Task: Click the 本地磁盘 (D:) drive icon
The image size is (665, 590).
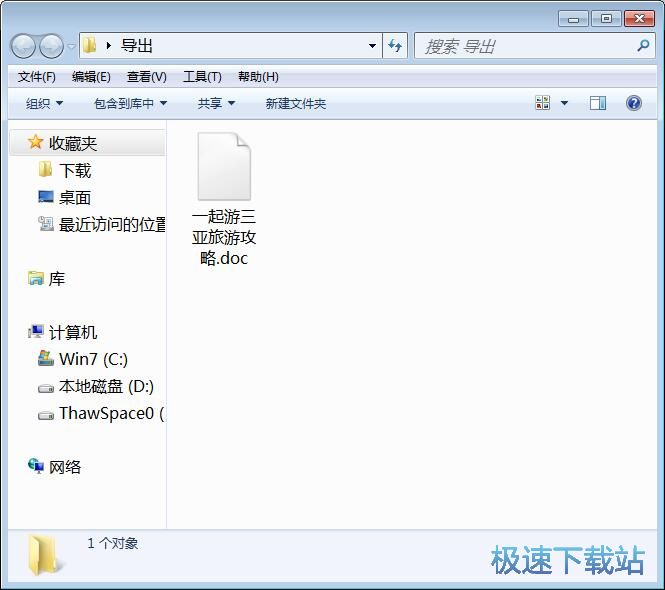Action: pyautogui.click(x=46, y=388)
